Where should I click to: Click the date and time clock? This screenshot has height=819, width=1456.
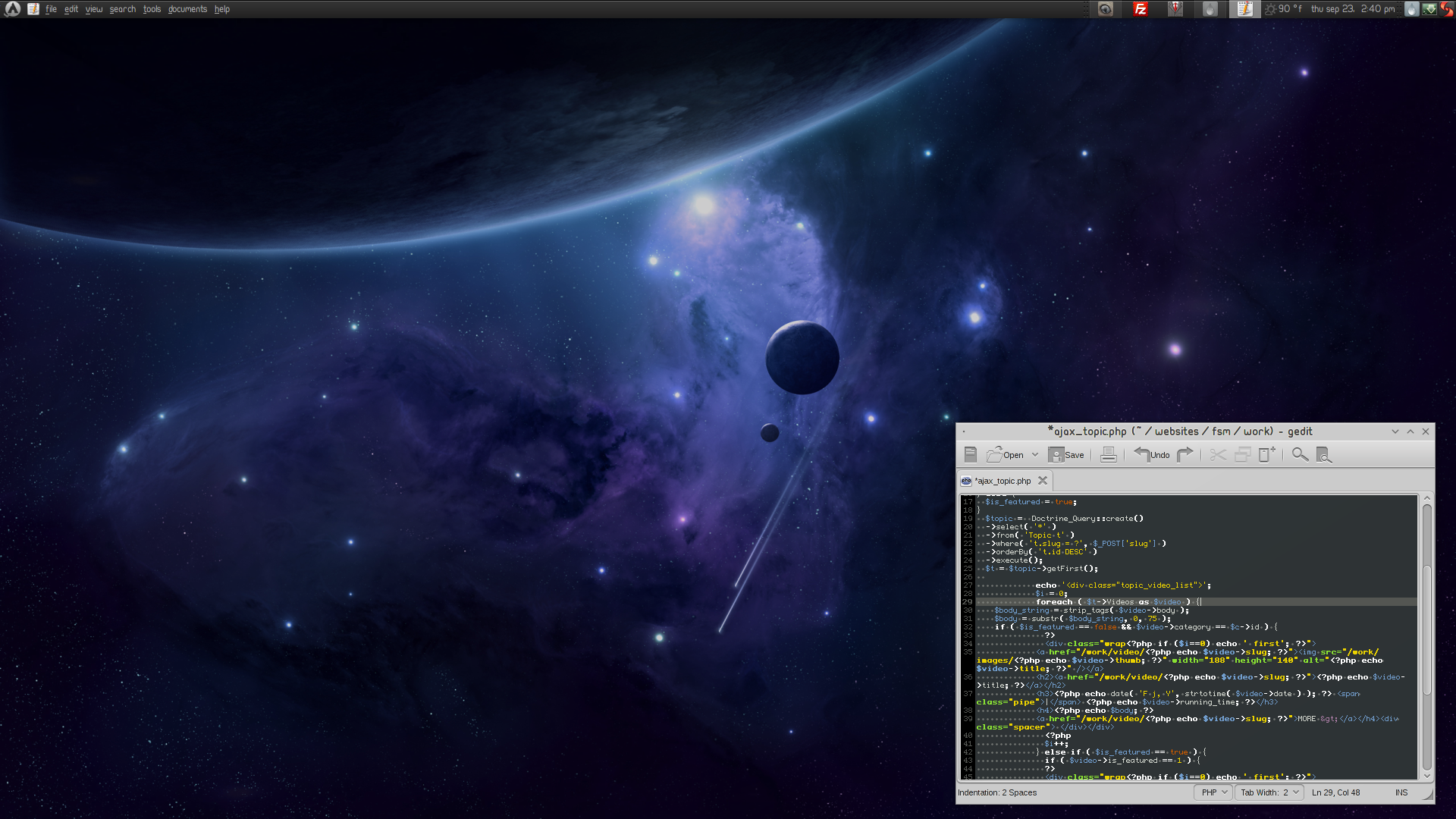click(x=1353, y=9)
